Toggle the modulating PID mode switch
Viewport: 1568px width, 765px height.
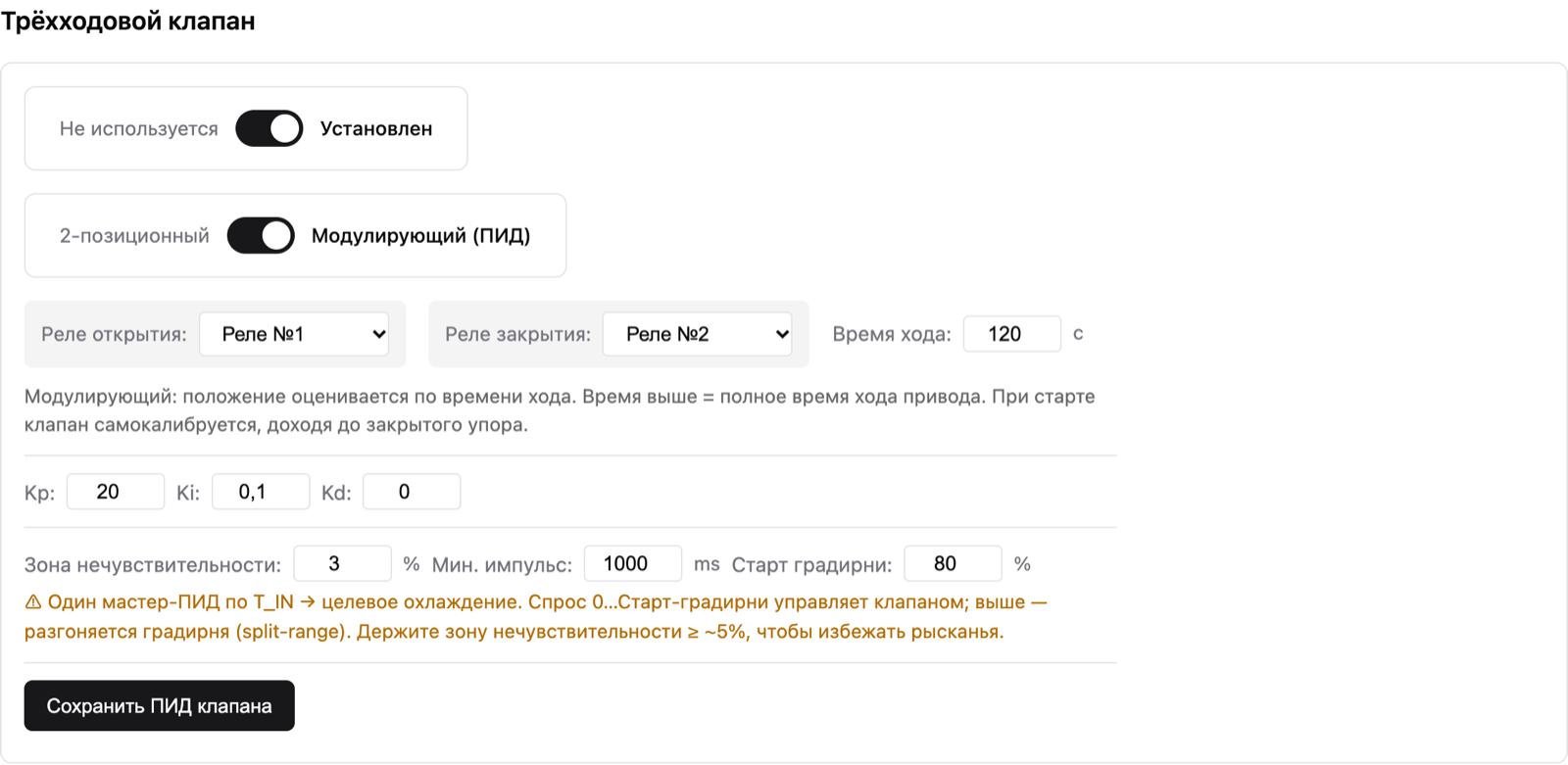[x=261, y=235]
